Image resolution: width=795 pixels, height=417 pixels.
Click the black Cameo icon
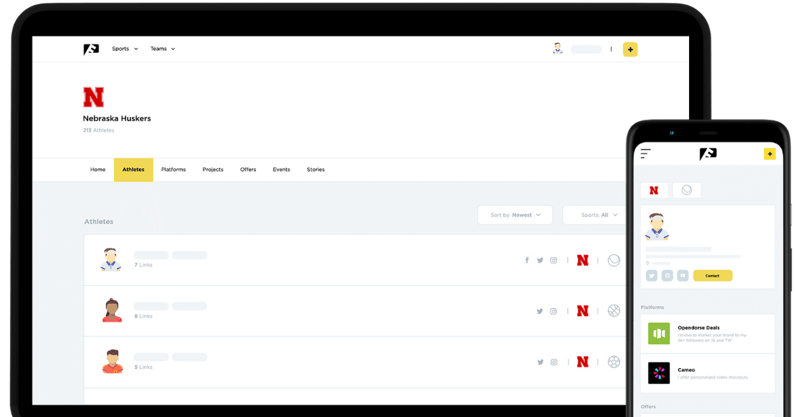coord(659,373)
